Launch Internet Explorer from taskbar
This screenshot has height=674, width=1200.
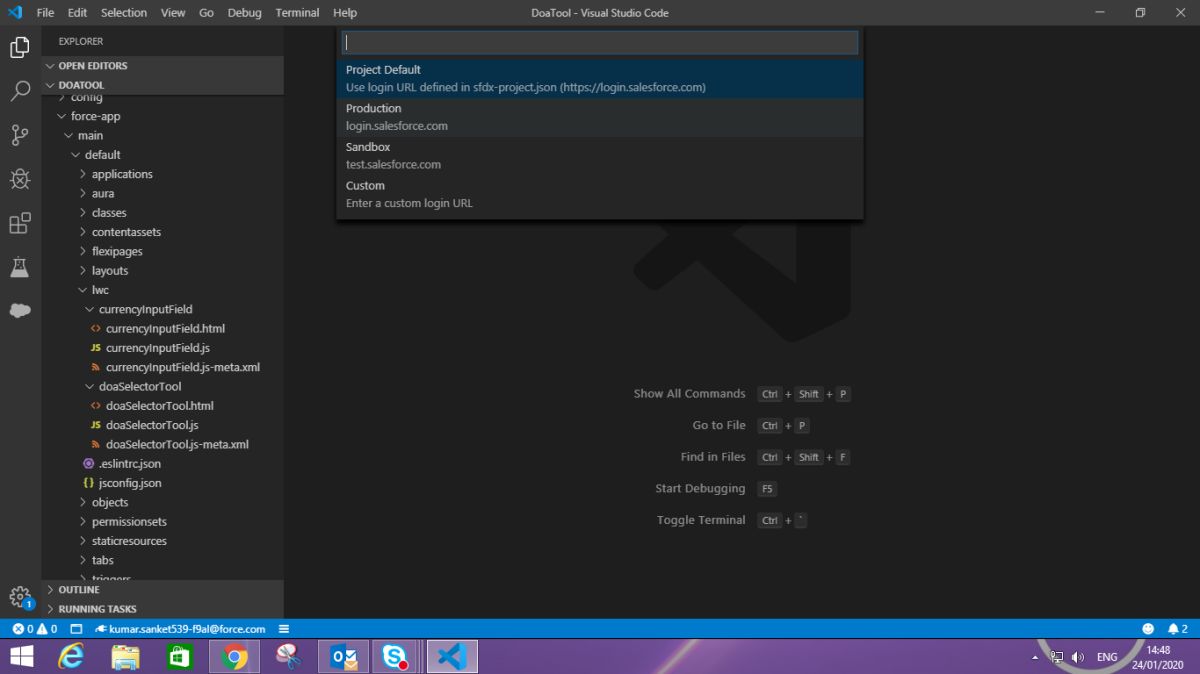click(71, 657)
